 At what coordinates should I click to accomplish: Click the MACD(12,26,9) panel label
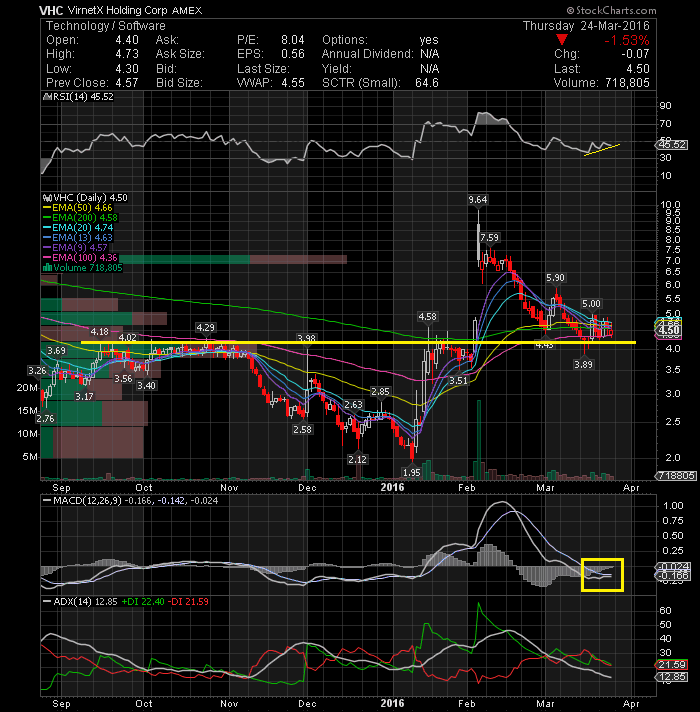click(x=87, y=501)
